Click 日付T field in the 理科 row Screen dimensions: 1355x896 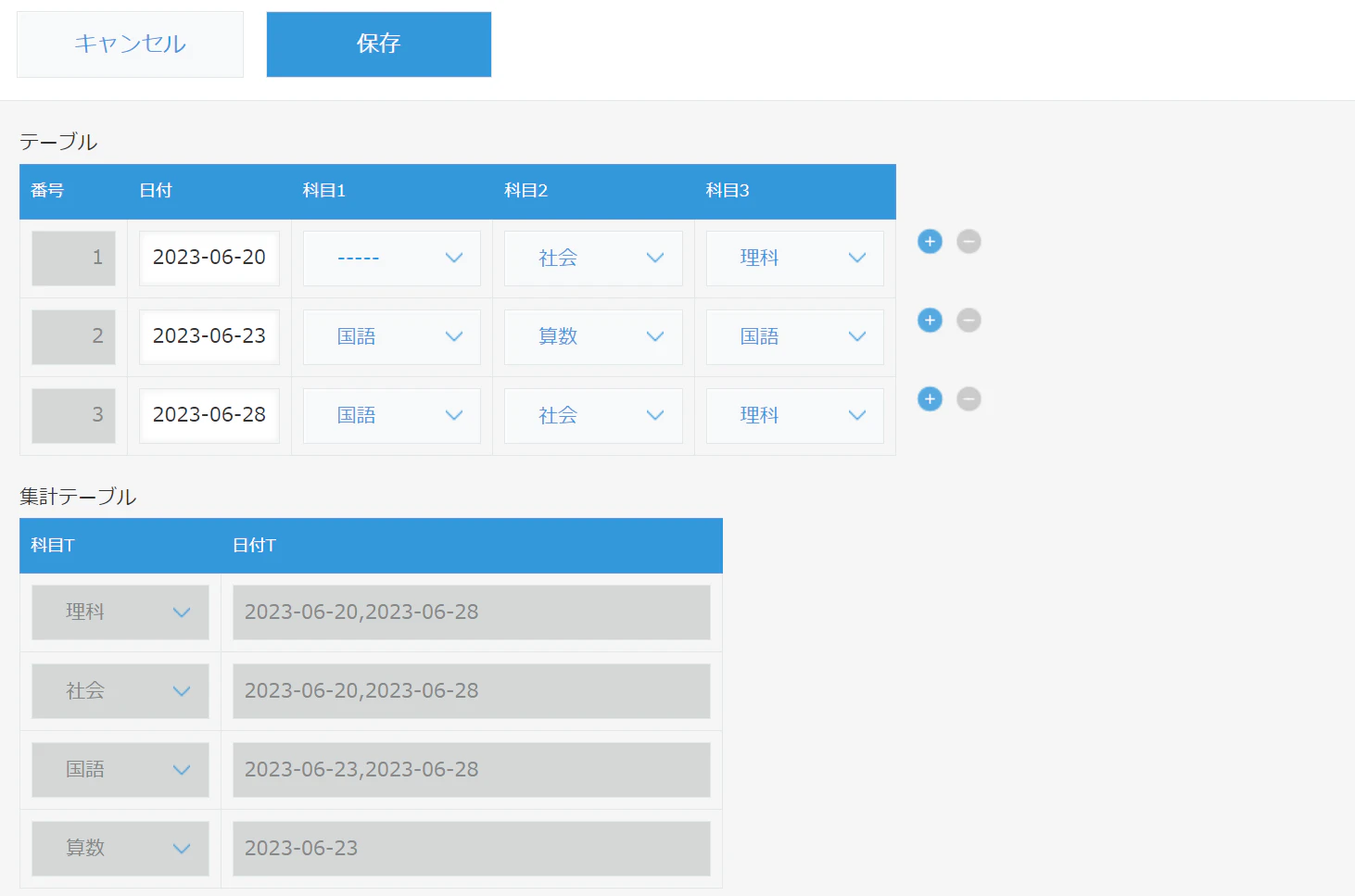472,612
